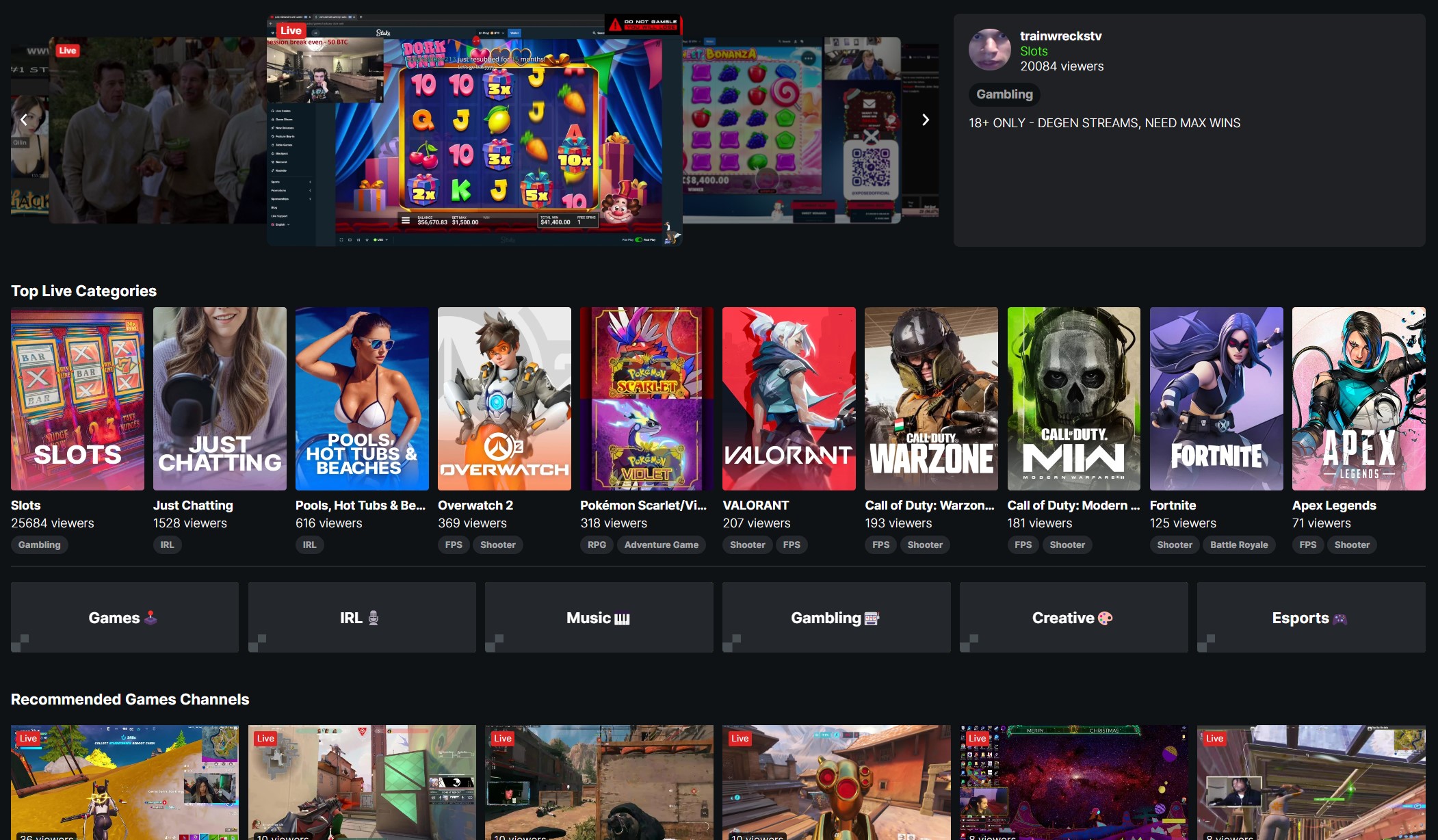The width and height of the screenshot is (1438, 840).
Task: Open the Esports section tile
Action: 1311,618
